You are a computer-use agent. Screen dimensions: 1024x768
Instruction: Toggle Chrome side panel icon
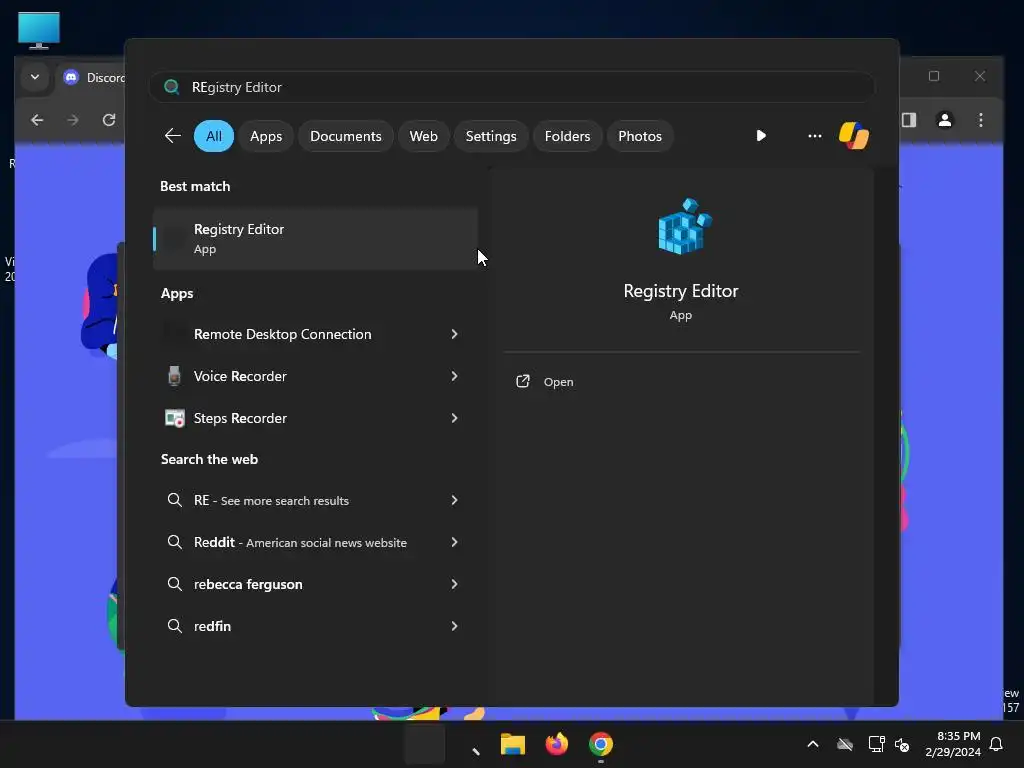(909, 120)
